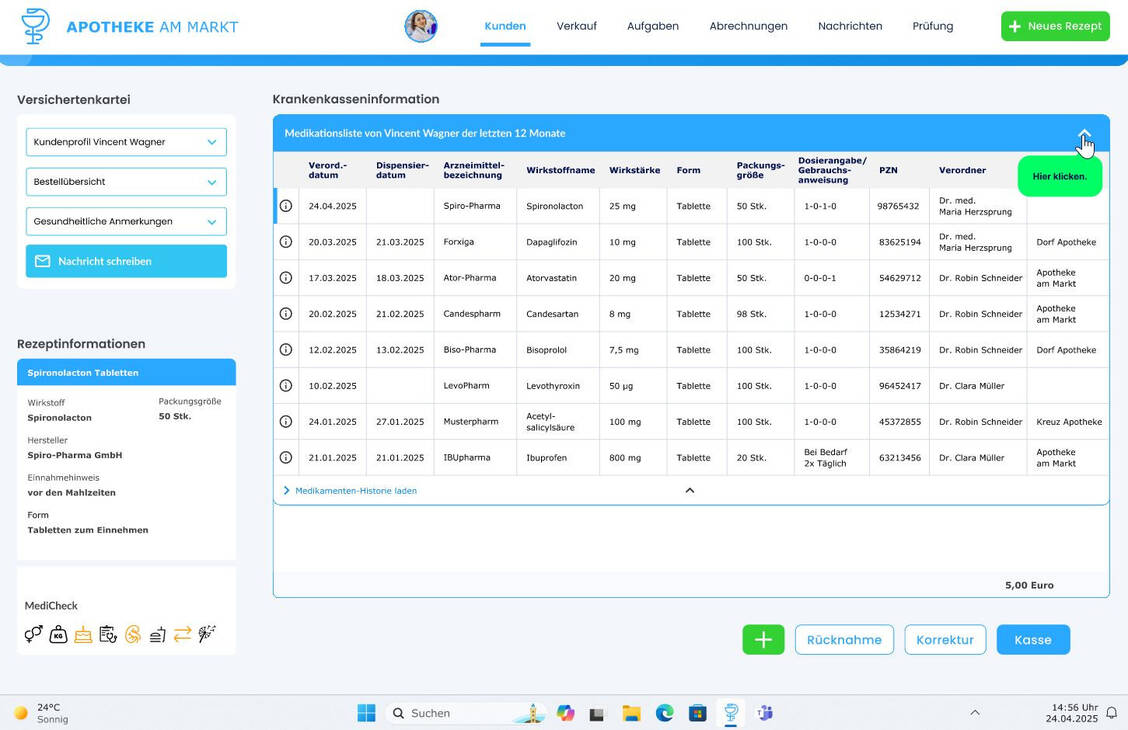Switch to the Verkauf tab
This screenshot has height=730, width=1128.
pyautogui.click(x=576, y=26)
